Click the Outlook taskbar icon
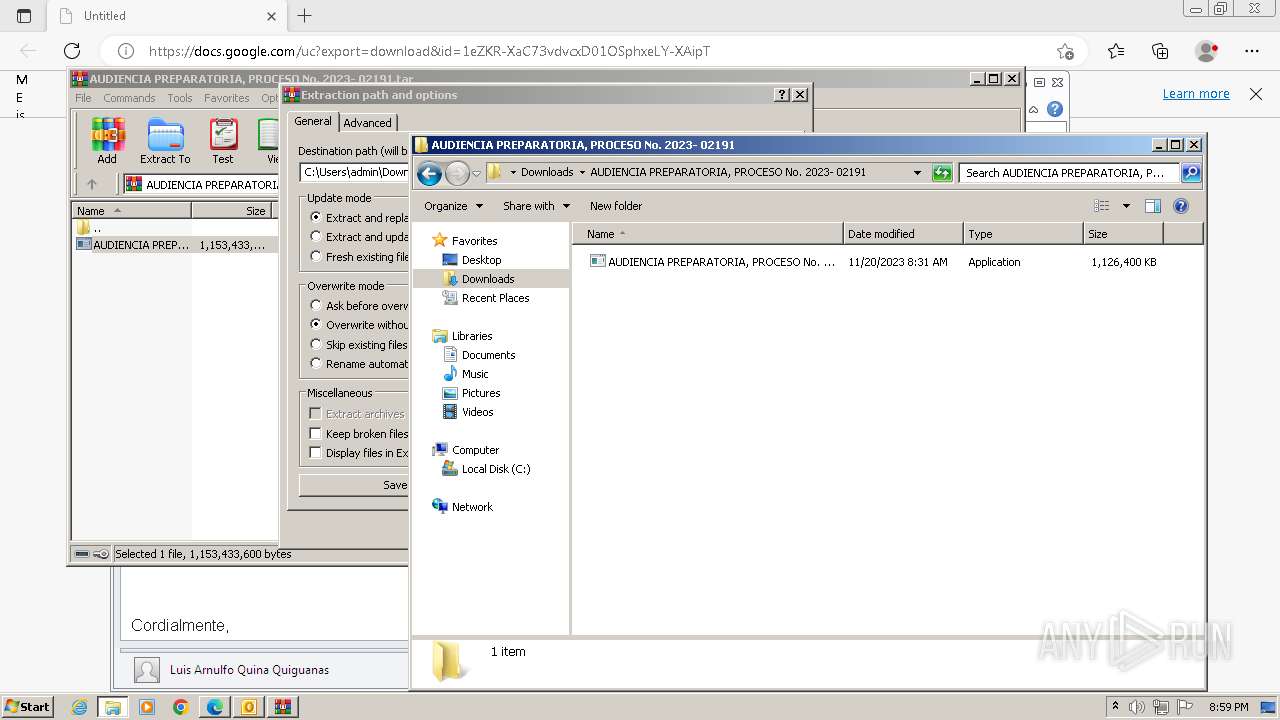1280x720 pixels. click(248, 707)
